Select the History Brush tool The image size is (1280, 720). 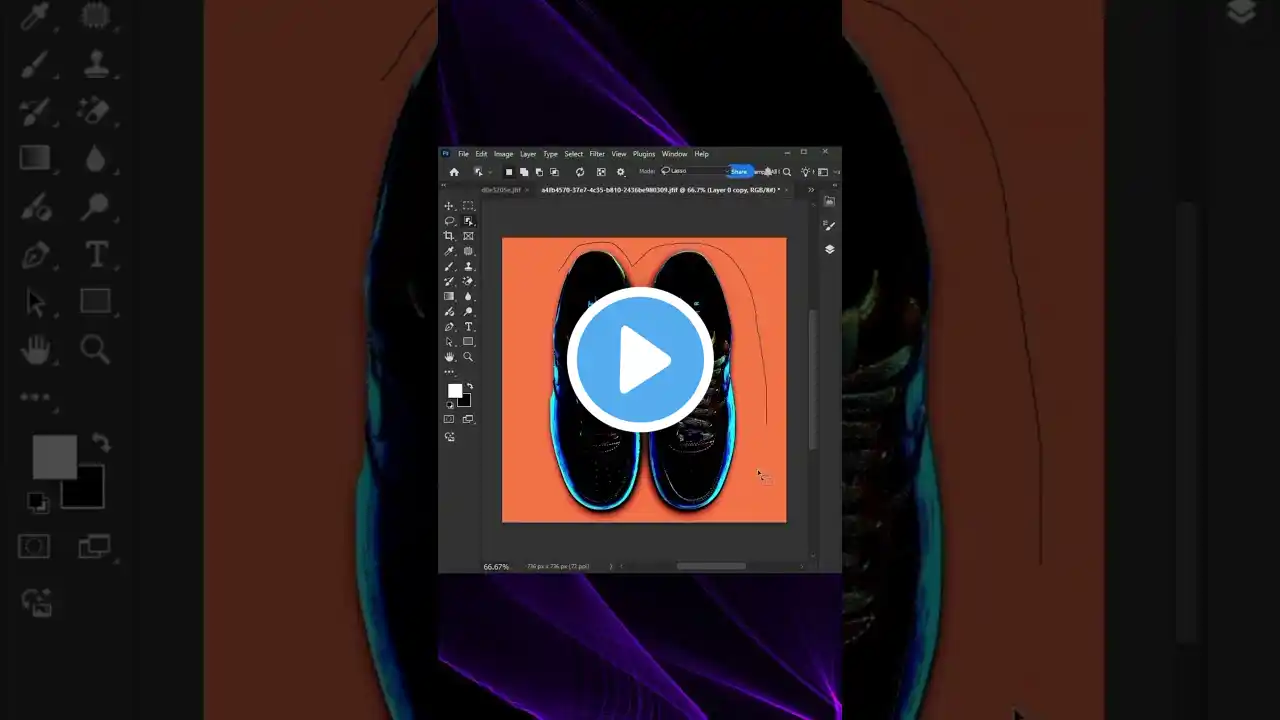coord(449,281)
